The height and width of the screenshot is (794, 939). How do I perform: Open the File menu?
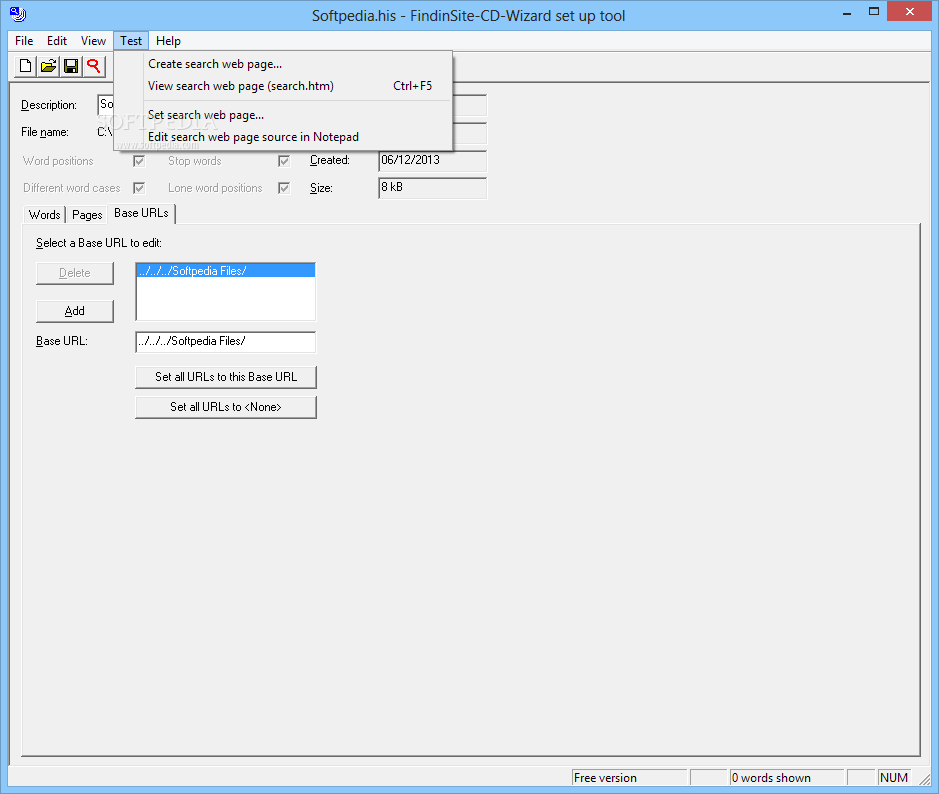24,41
